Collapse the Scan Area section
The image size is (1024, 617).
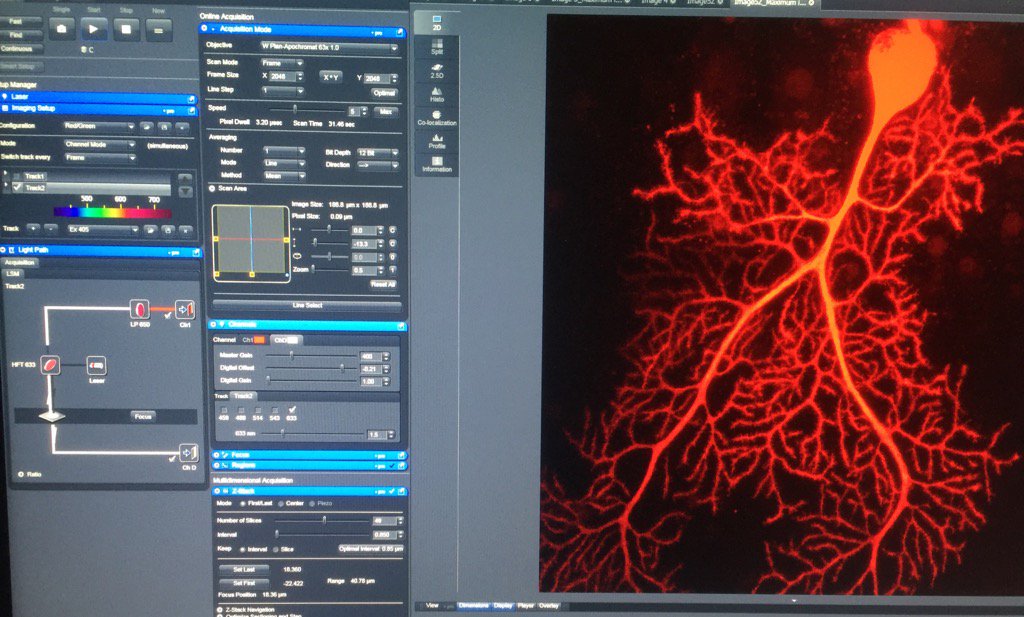(x=212, y=189)
